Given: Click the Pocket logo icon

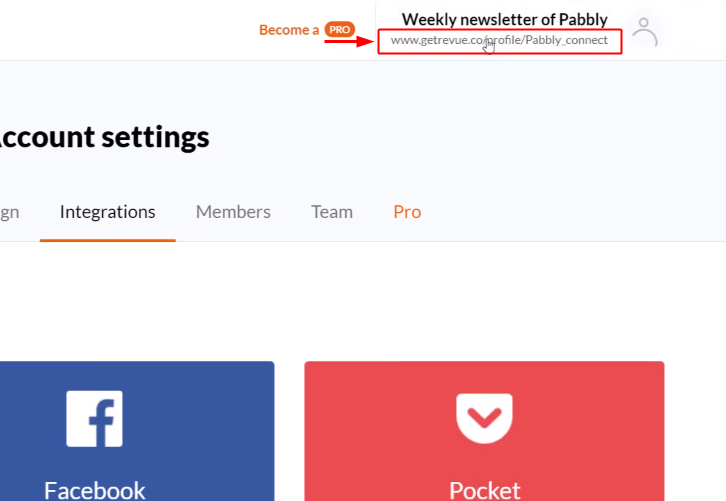Looking at the screenshot, I should pos(484,418).
